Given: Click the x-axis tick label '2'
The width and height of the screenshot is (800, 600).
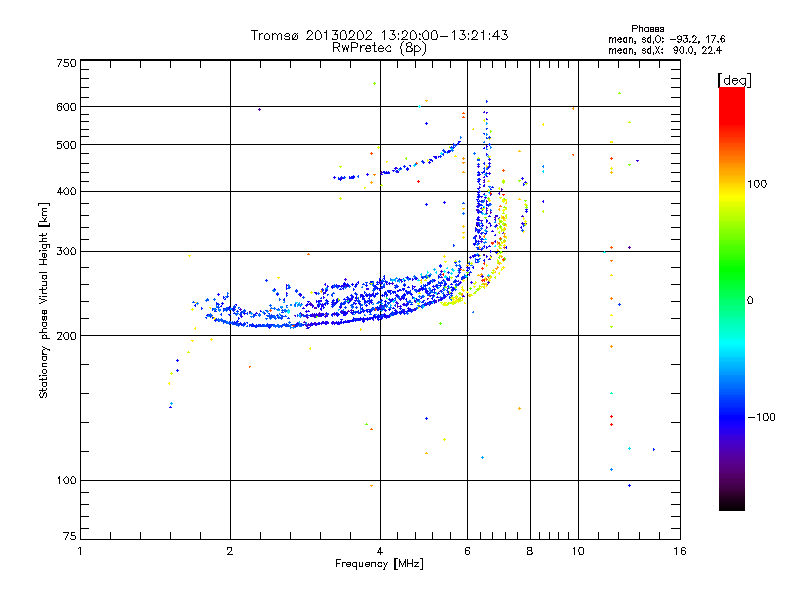Looking at the screenshot, I should point(230,551).
